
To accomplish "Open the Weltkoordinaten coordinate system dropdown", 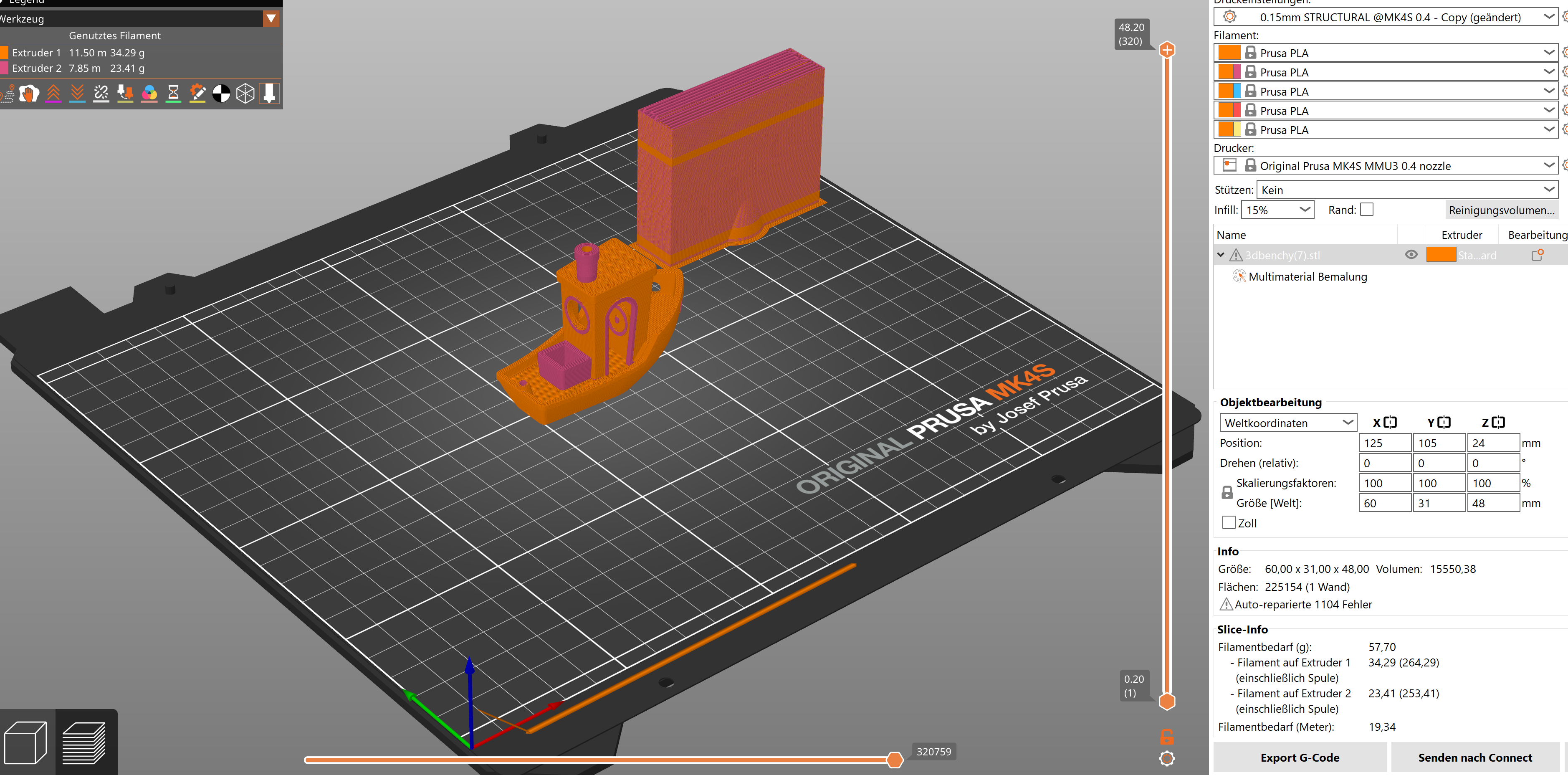I will (1288, 423).
